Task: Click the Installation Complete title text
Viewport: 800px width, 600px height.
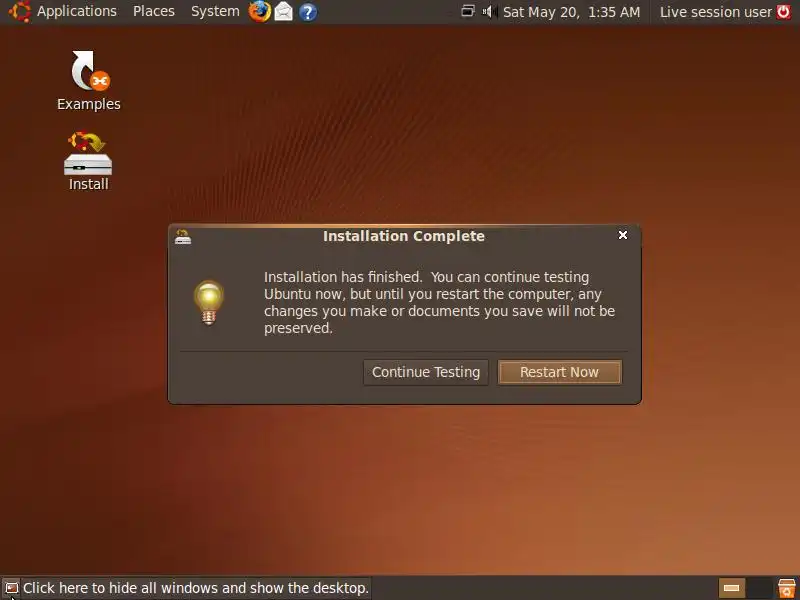Action: coord(404,236)
